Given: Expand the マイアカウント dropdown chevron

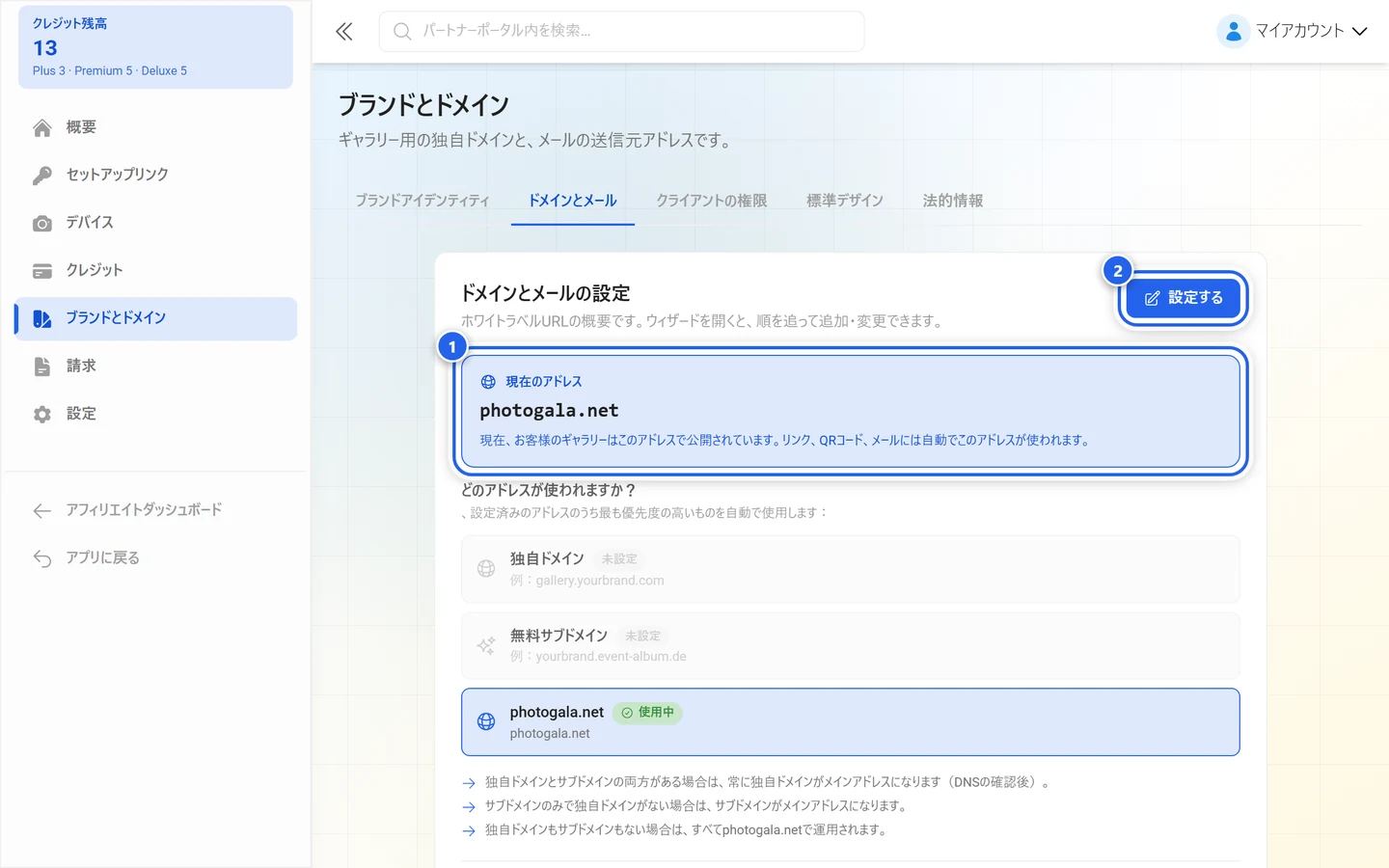Looking at the screenshot, I should point(1360,32).
